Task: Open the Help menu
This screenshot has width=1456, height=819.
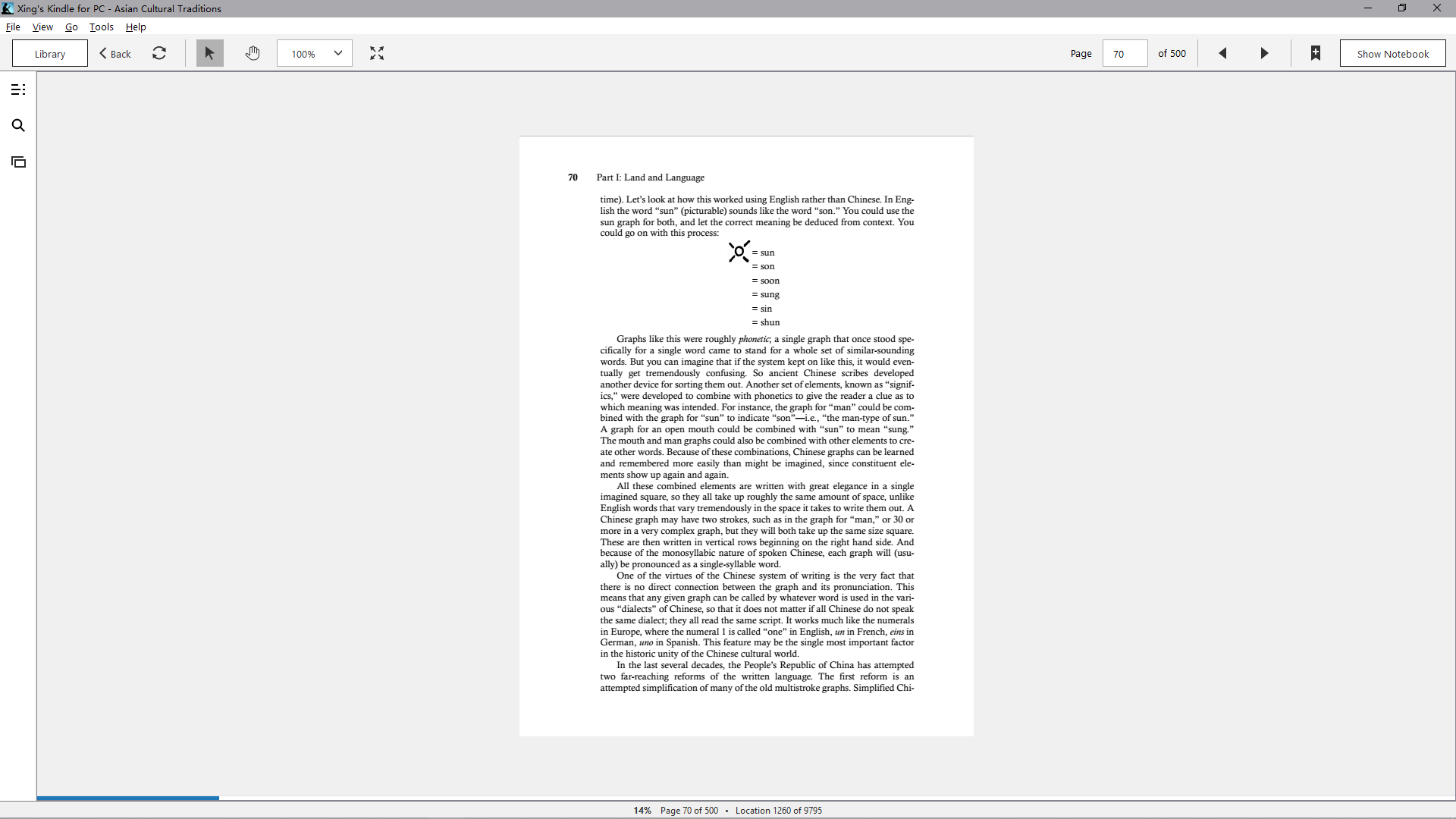Action: tap(136, 27)
